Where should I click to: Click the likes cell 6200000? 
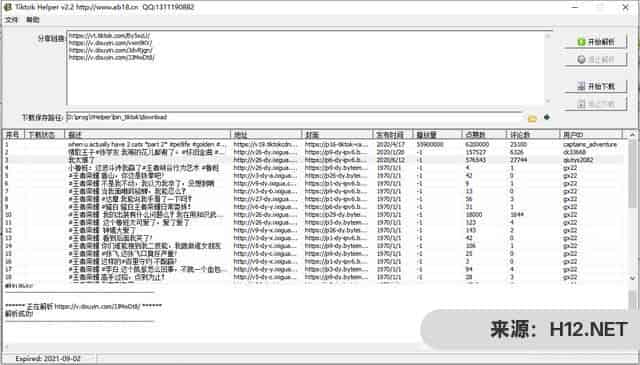477,145
